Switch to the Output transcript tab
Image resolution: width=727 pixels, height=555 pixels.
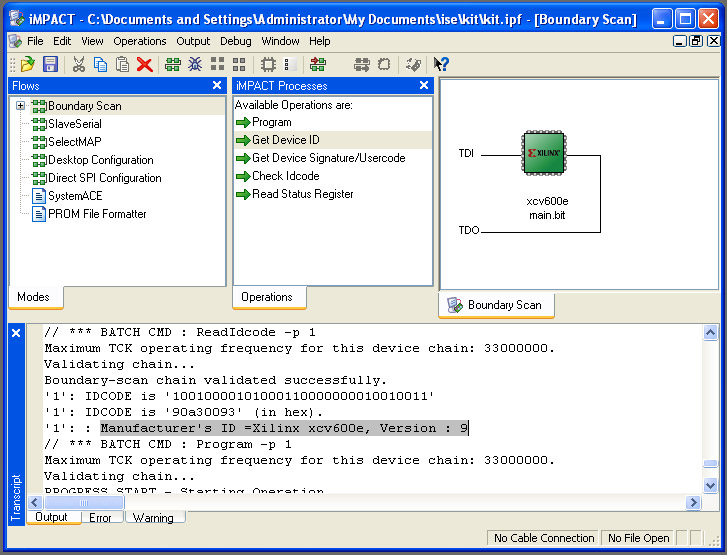[x=53, y=517]
